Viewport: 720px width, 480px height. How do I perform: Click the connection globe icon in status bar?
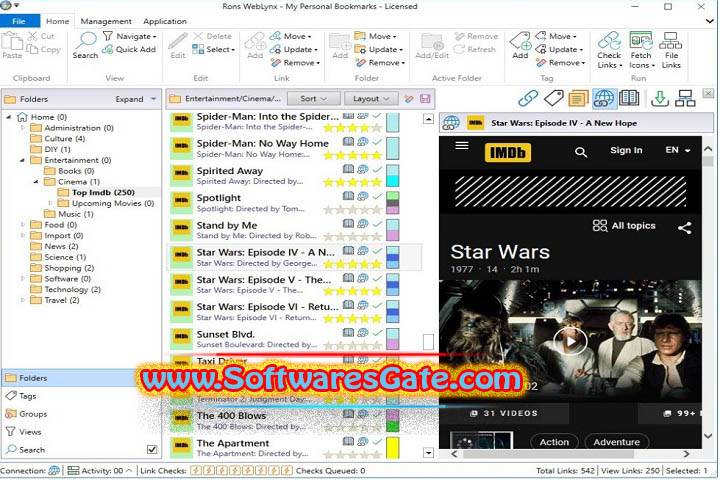coord(54,470)
